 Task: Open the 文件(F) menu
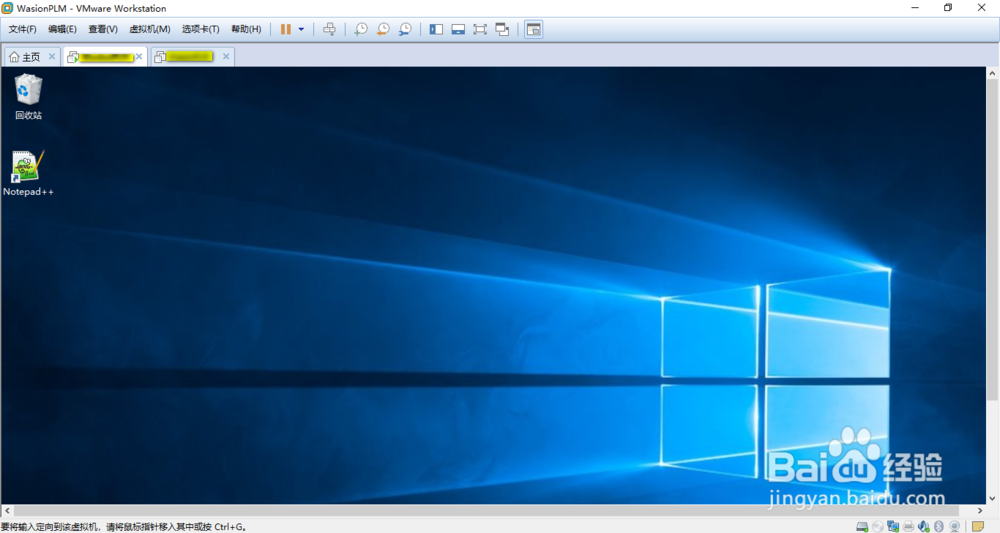(x=22, y=29)
